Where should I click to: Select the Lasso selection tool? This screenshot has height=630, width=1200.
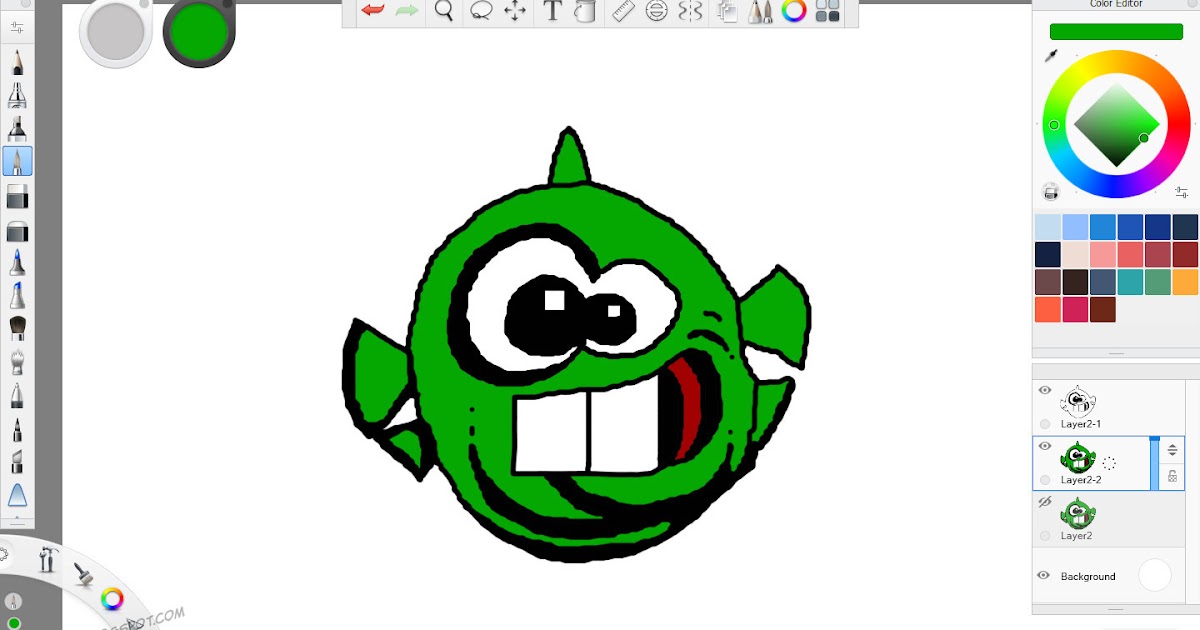(x=481, y=11)
